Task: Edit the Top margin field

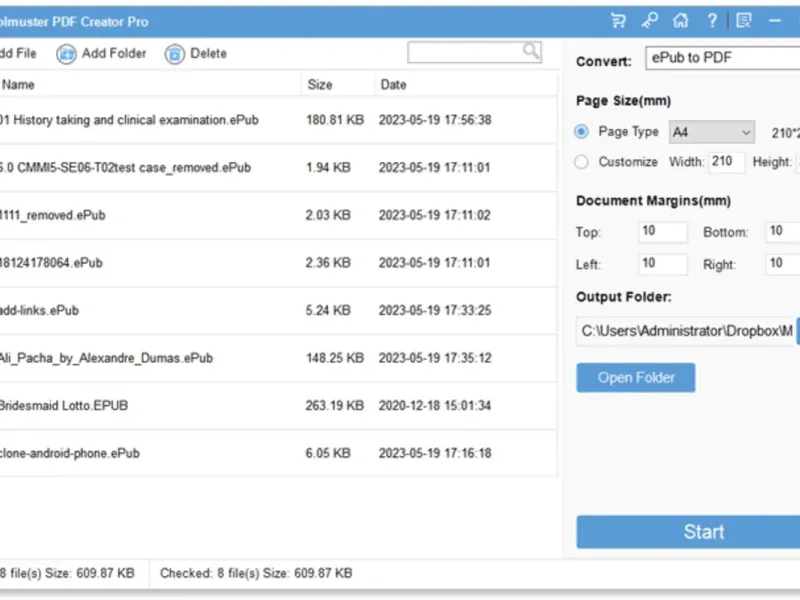Action: click(662, 232)
